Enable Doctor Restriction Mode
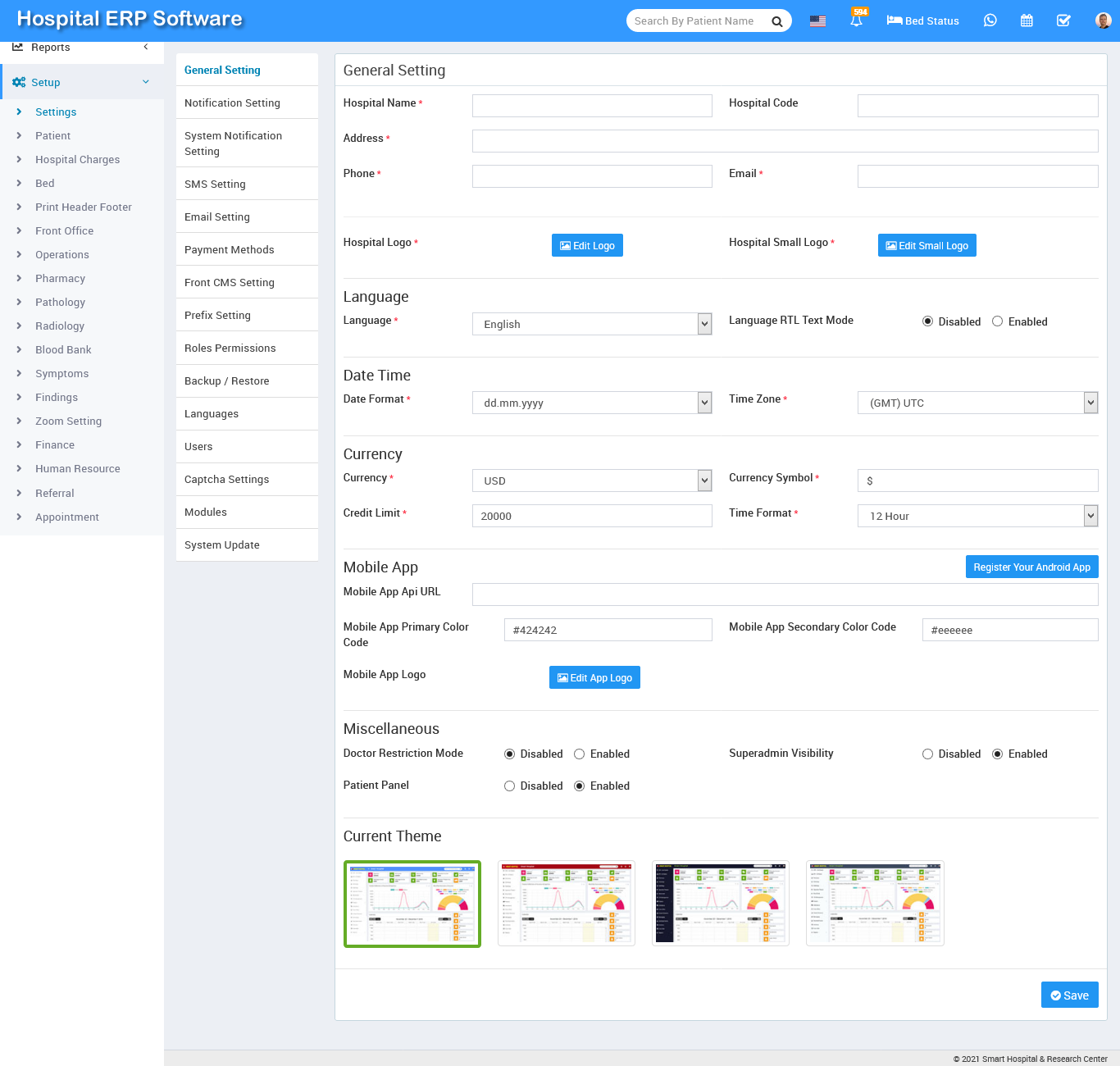This screenshot has height=1066, width=1120. click(x=579, y=754)
